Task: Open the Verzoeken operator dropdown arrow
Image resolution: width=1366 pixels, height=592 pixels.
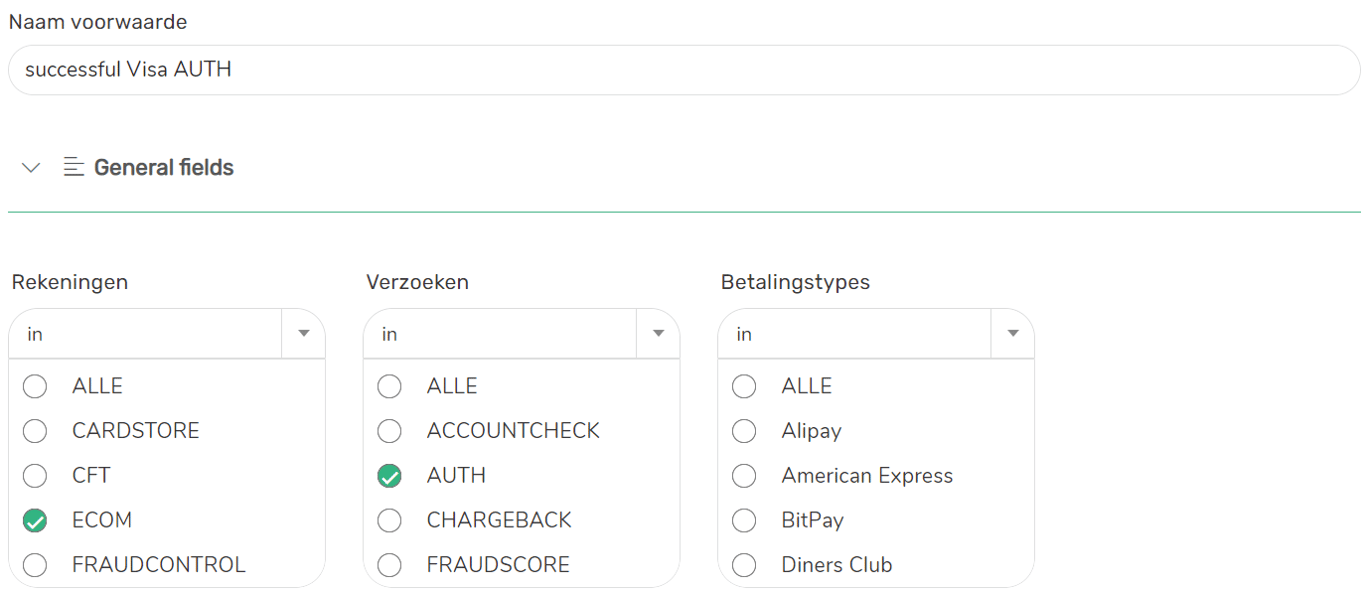Action: coord(658,334)
